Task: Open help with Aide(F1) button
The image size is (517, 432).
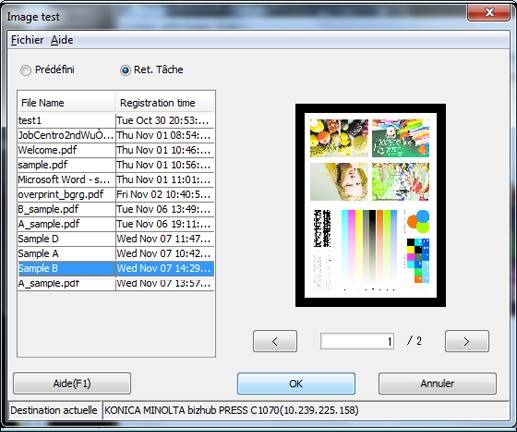Action: pyautogui.click(x=72, y=383)
